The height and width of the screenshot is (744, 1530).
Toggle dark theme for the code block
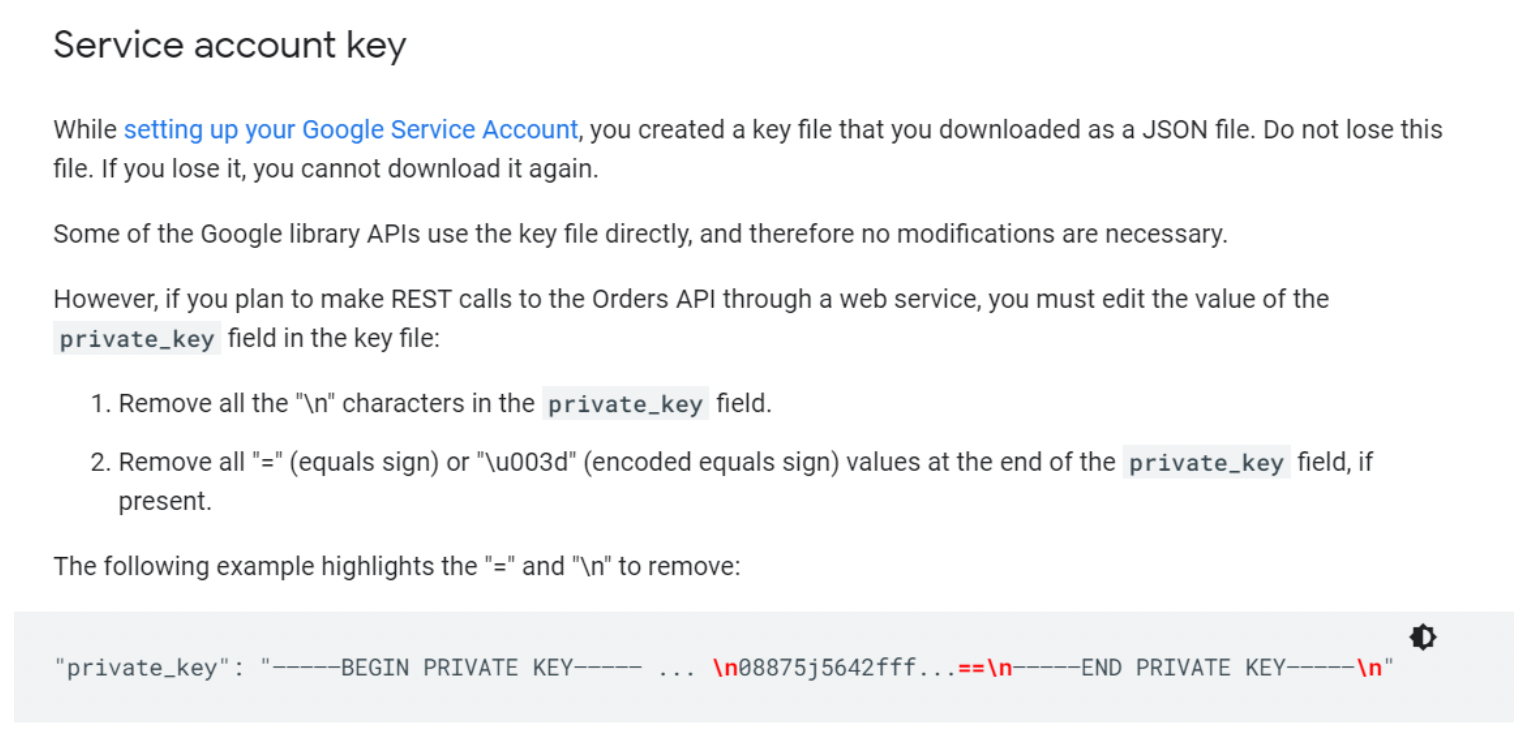coord(1422,636)
